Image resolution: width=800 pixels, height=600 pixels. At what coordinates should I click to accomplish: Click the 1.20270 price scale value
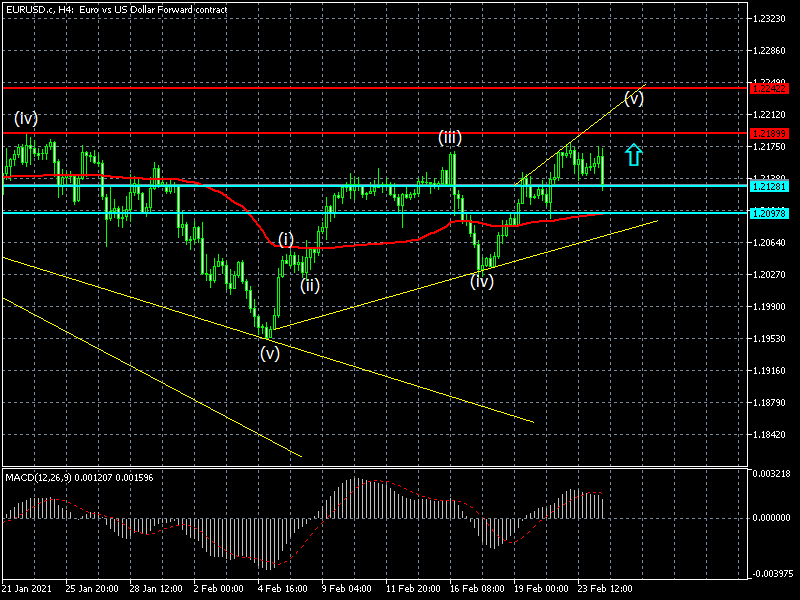[x=769, y=274]
